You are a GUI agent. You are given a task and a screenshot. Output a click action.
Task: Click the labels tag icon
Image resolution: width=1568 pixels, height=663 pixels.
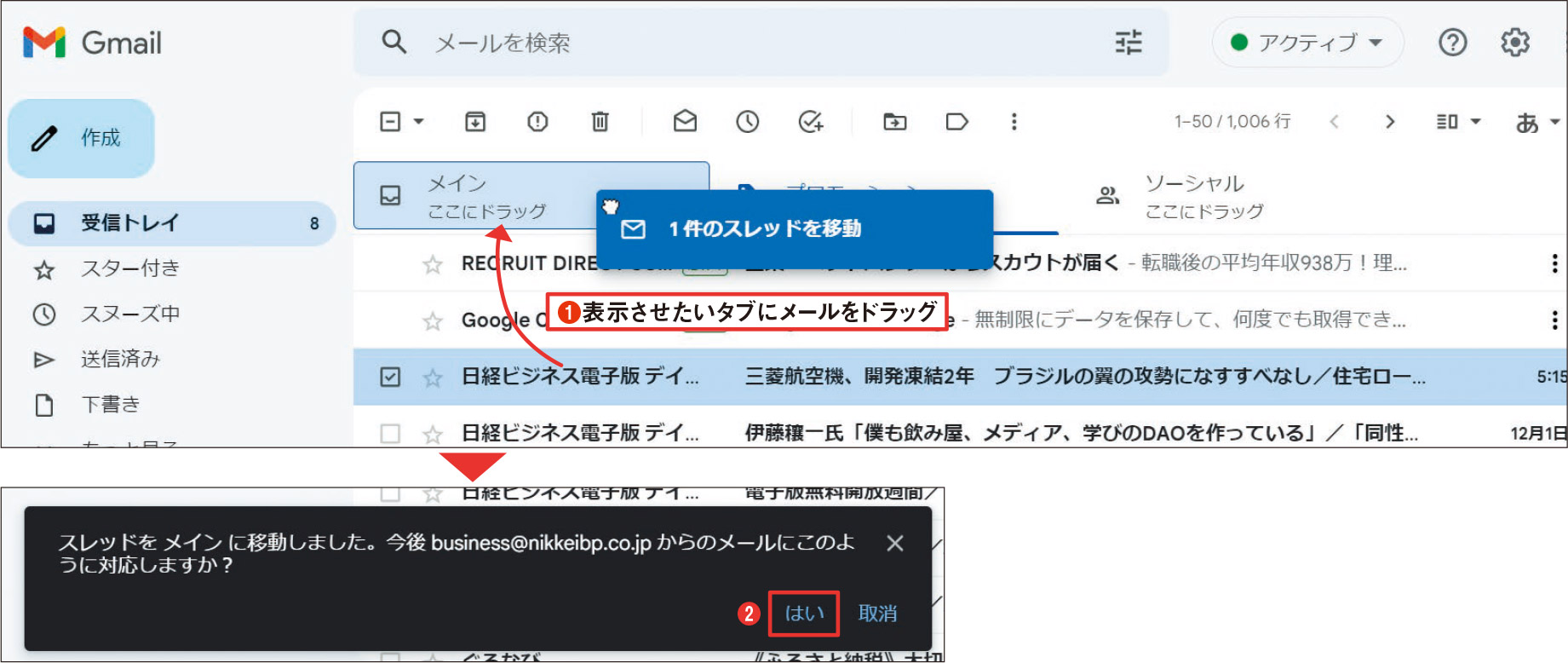(957, 122)
